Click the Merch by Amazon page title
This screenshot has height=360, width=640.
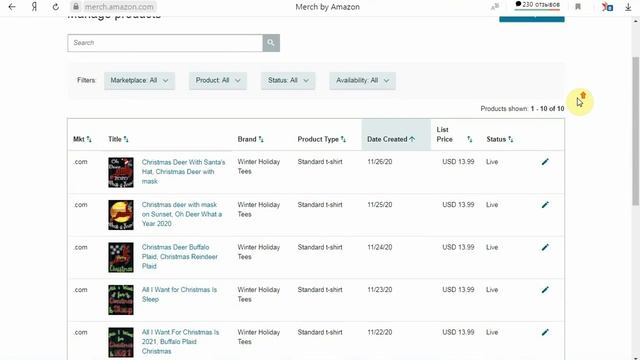pyautogui.click(x=327, y=7)
